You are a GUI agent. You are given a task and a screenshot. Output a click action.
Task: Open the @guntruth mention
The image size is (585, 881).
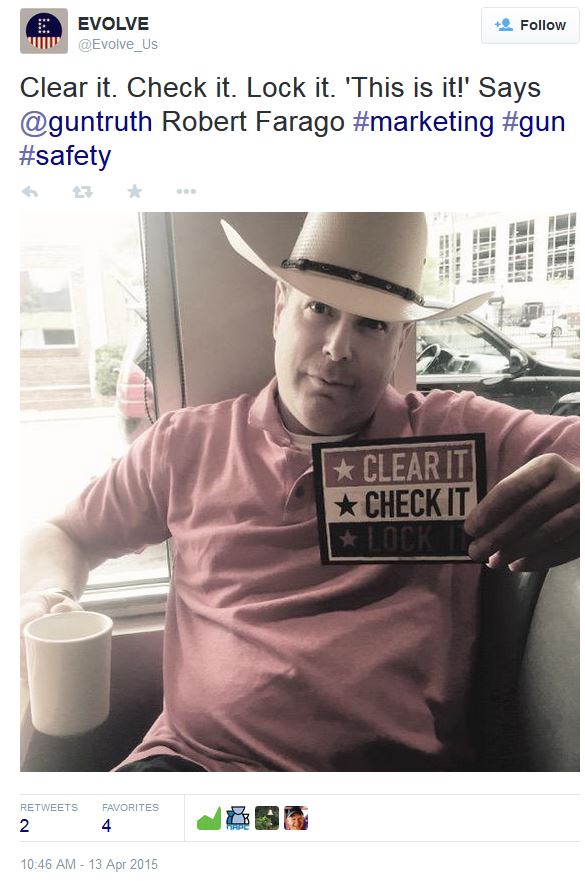click(x=86, y=122)
